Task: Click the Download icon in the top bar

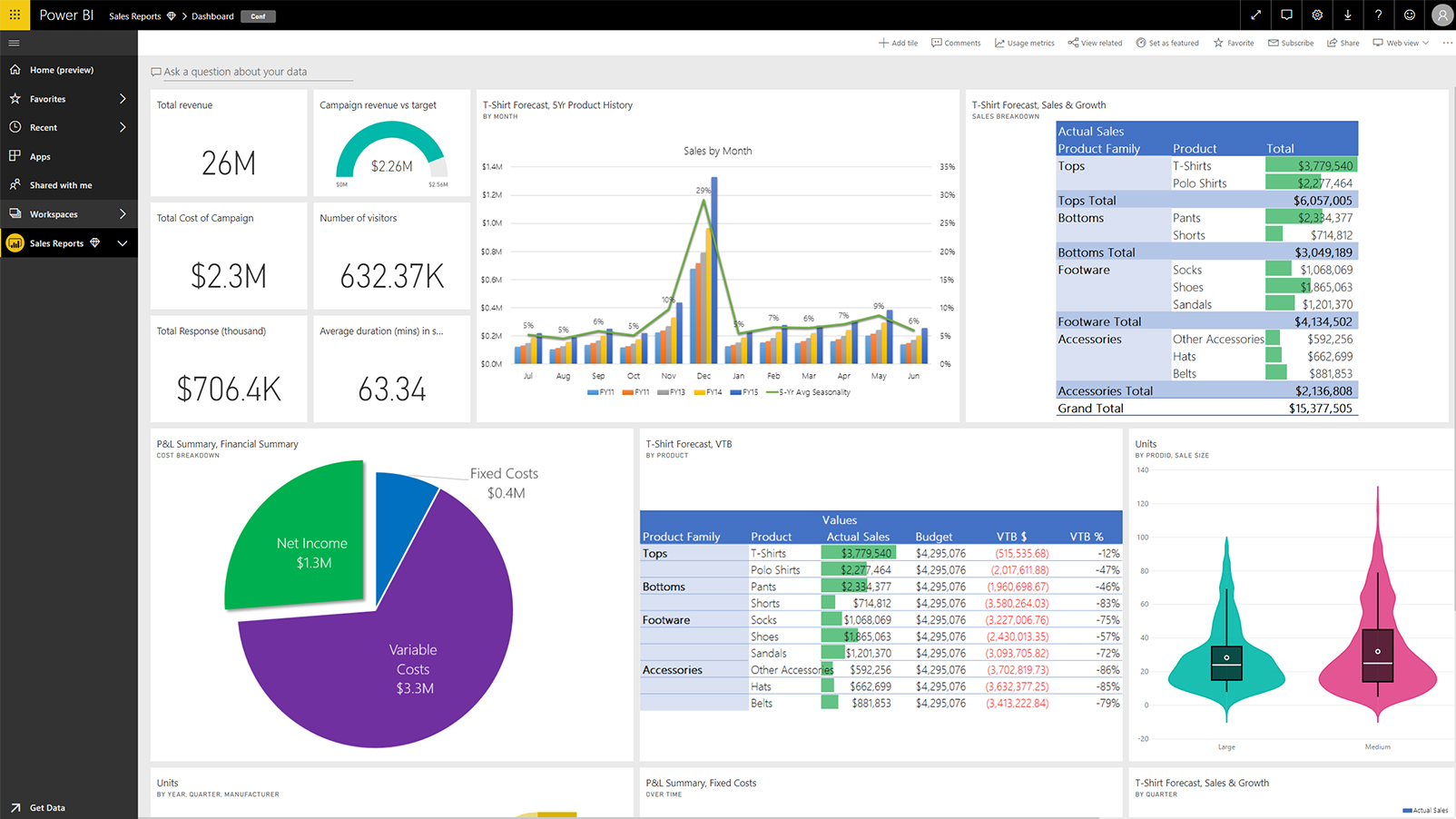Action: coord(1348,15)
